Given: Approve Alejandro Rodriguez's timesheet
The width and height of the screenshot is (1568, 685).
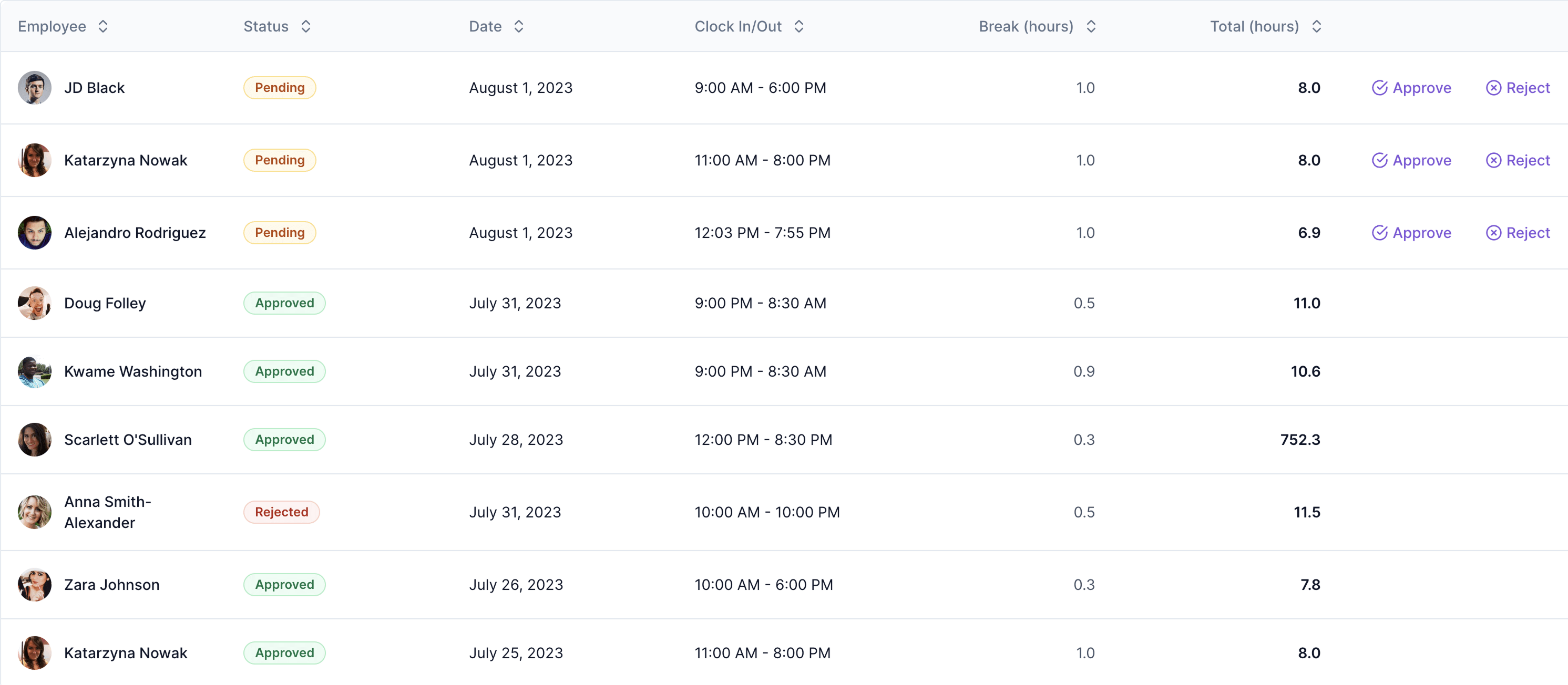Looking at the screenshot, I should click(1411, 232).
